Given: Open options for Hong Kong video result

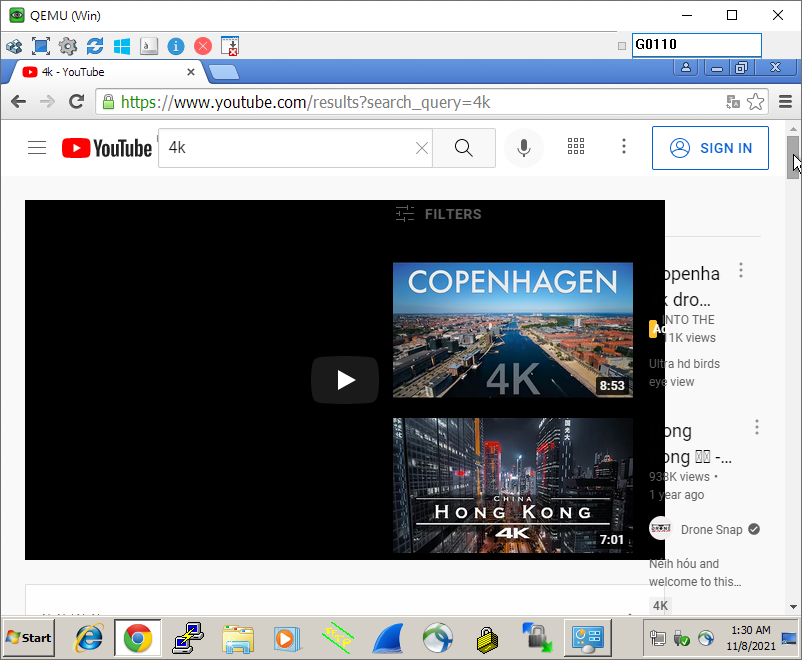Looking at the screenshot, I should pyautogui.click(x=757, y=428).
